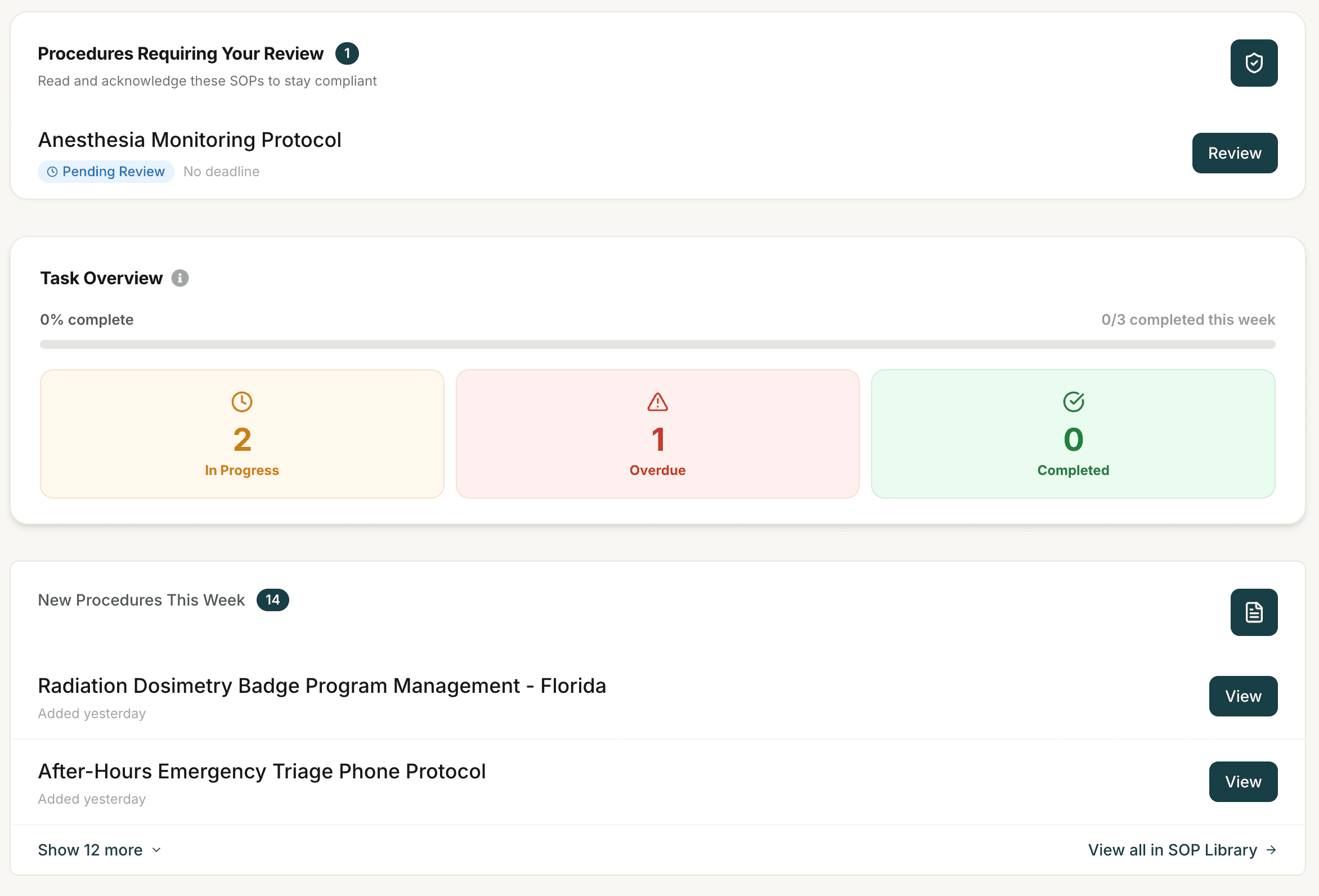
Task: Click the task completion progress bar
Action: (657, 344)
